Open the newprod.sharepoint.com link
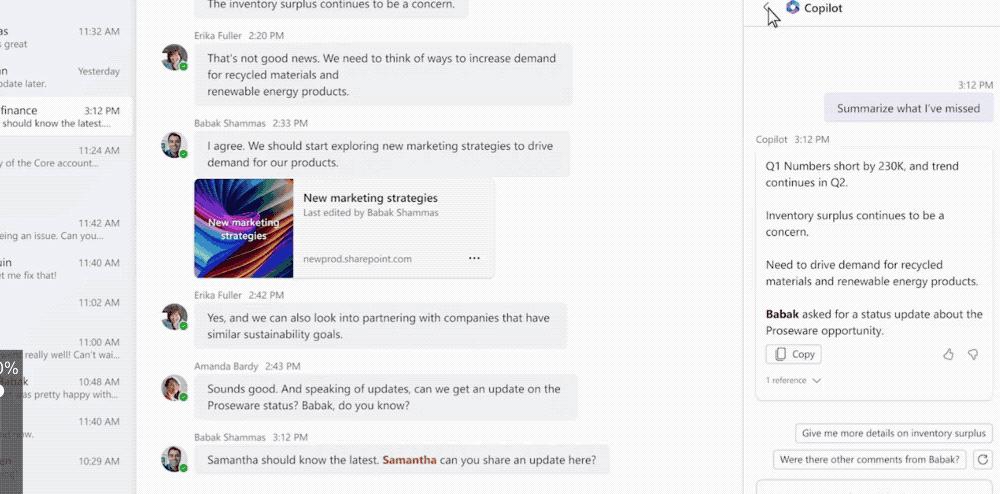The width and height of the screenshot is (1000, 494). [x=357, y=259]
